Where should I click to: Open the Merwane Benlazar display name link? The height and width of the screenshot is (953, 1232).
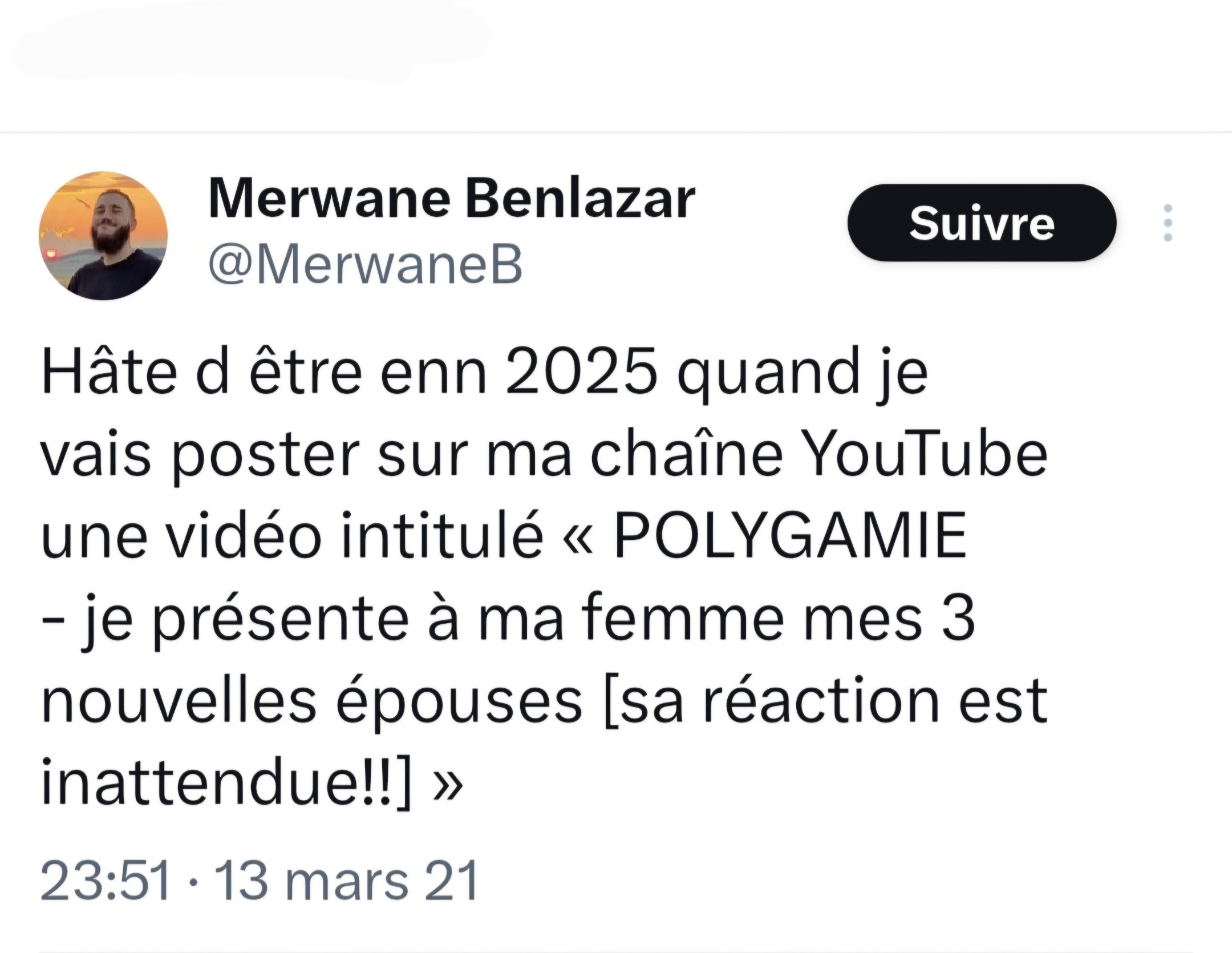(x=452, y=200)
